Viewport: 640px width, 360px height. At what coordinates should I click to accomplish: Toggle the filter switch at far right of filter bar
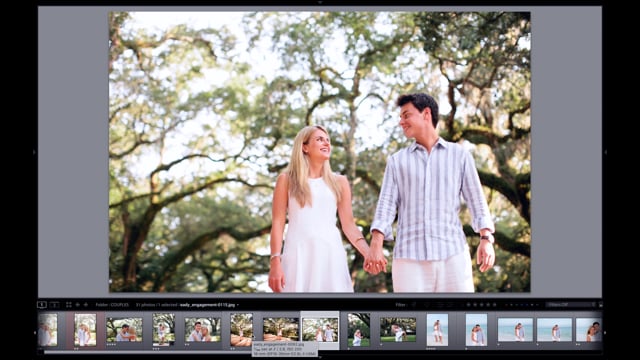pos(600,304)
